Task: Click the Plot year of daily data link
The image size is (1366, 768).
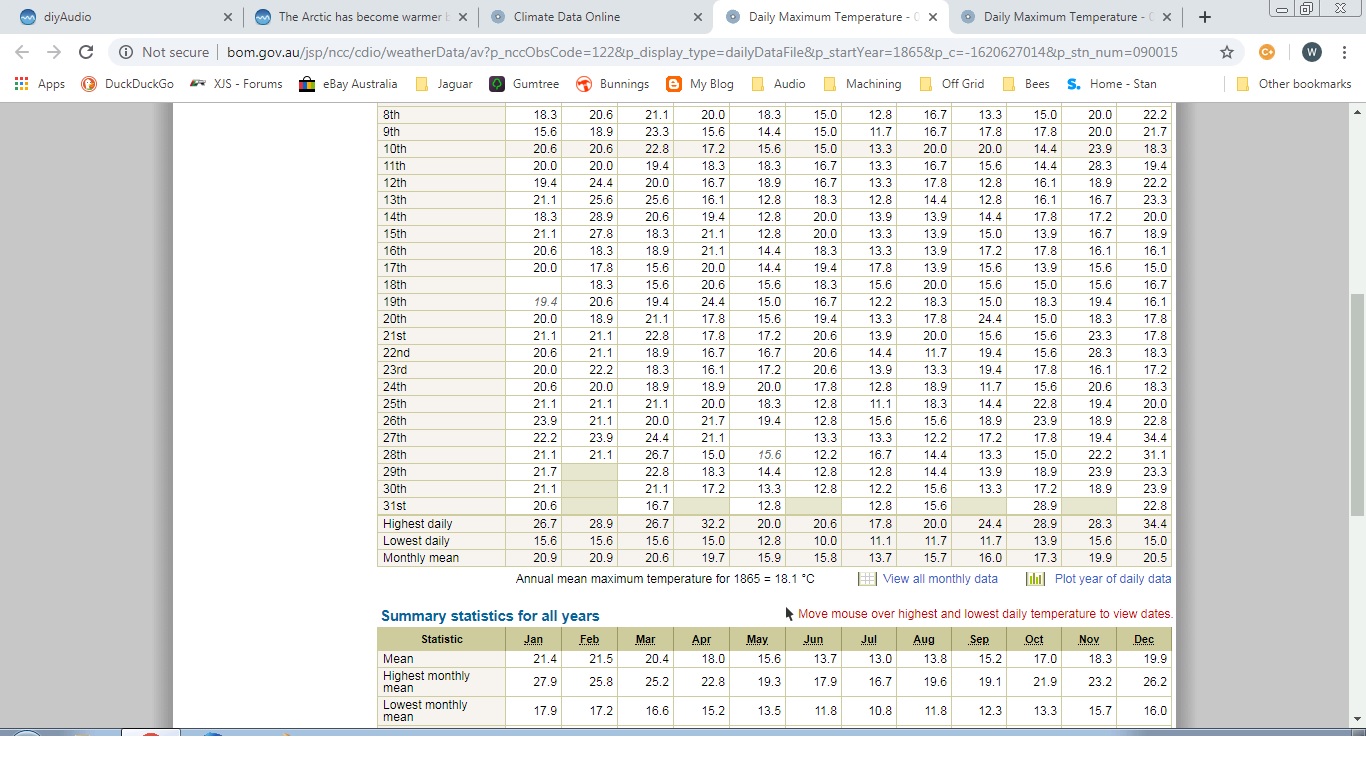Action: click(x=1113, y=579)
